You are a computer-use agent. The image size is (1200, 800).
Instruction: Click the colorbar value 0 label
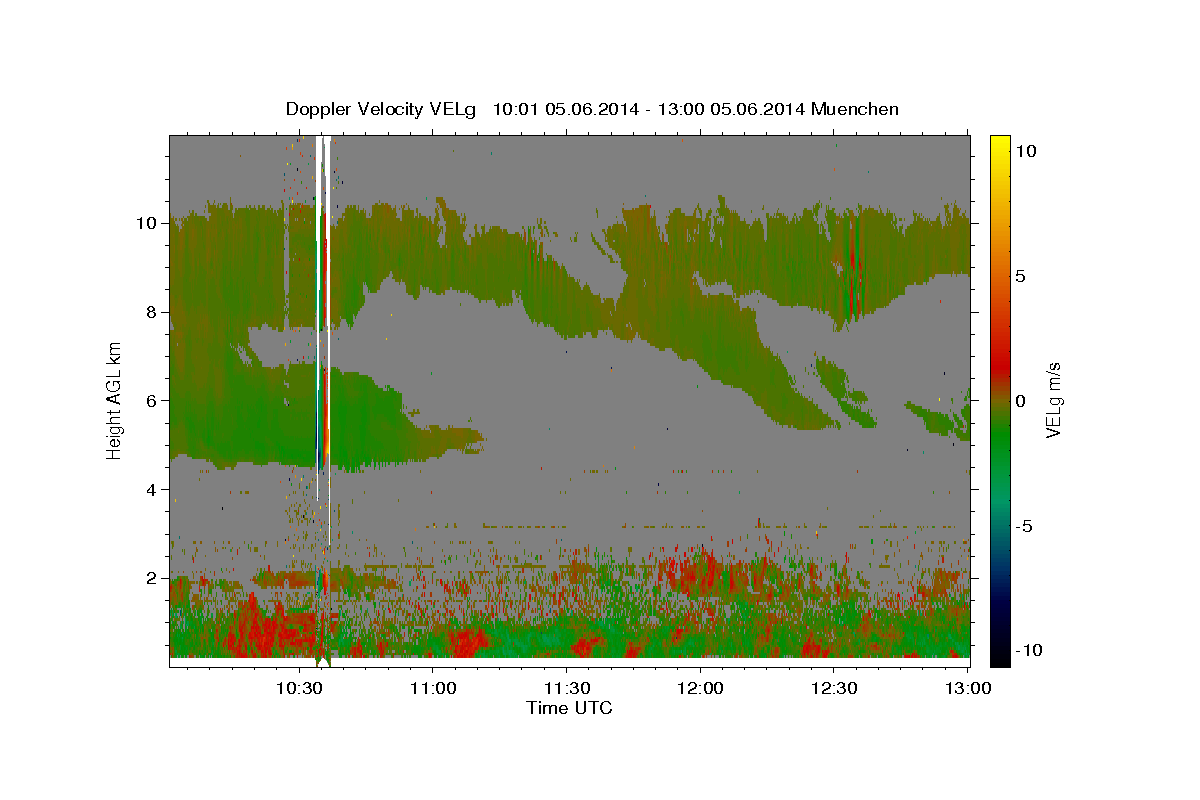click(x=1020, y=401)
